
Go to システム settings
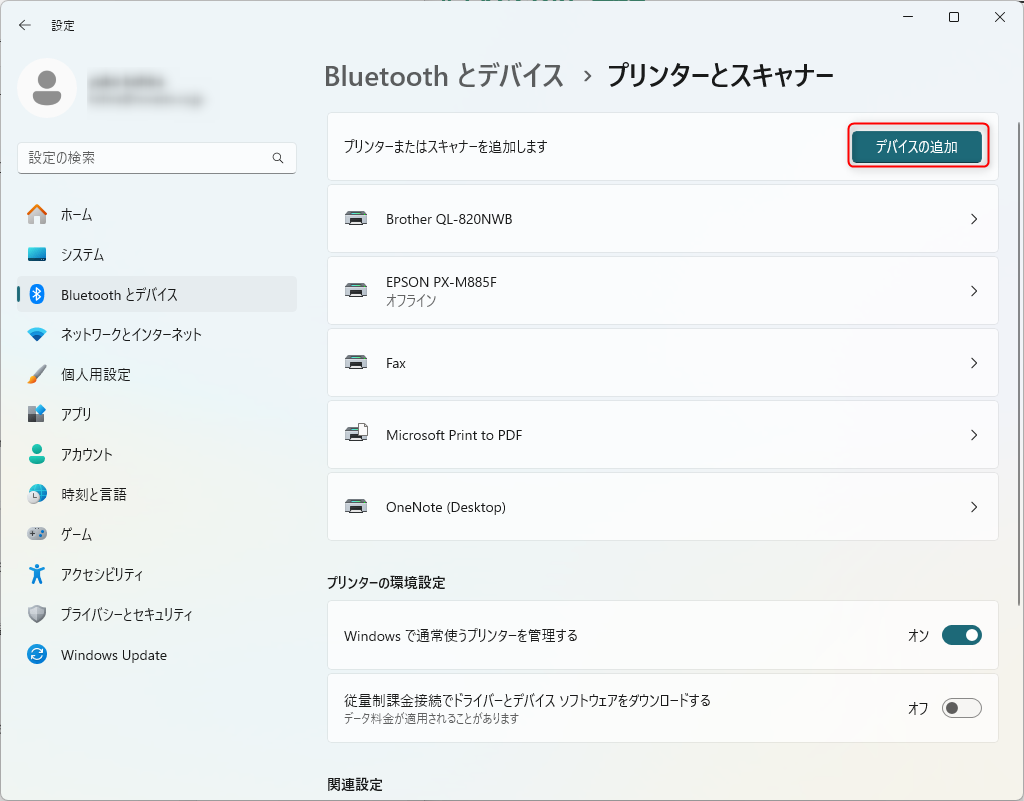(x=157, y=254)
